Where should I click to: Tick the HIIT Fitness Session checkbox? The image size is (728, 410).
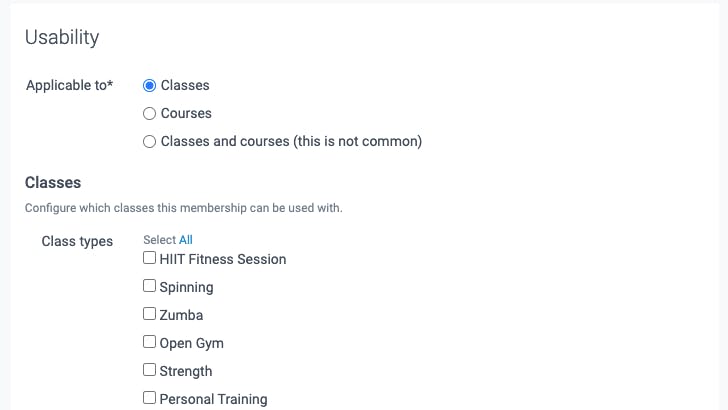point(150,258)
